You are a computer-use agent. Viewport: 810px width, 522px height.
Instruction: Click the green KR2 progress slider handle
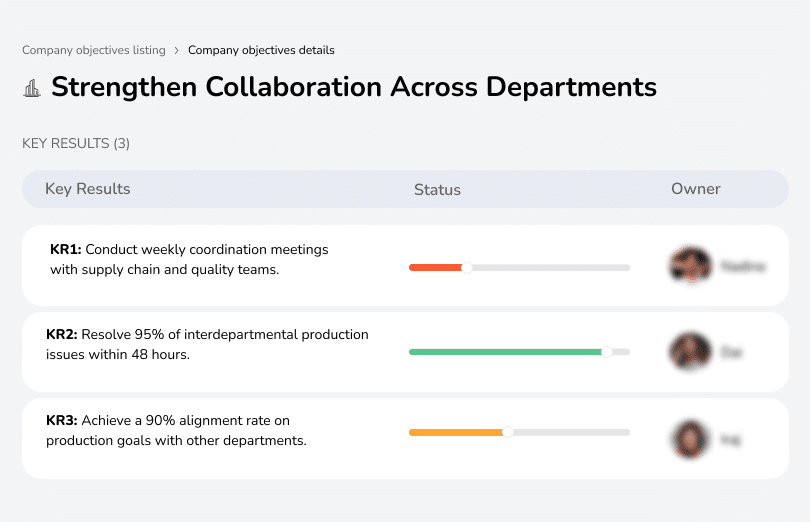point(606,352)
